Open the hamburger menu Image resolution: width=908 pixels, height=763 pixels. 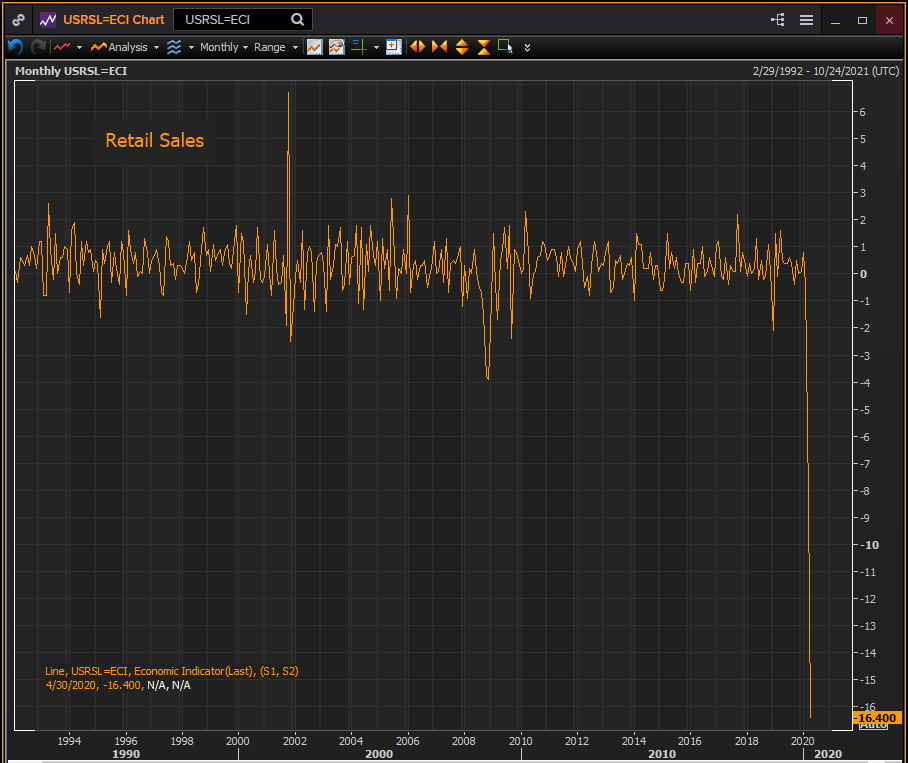click(x=806, y=20)
